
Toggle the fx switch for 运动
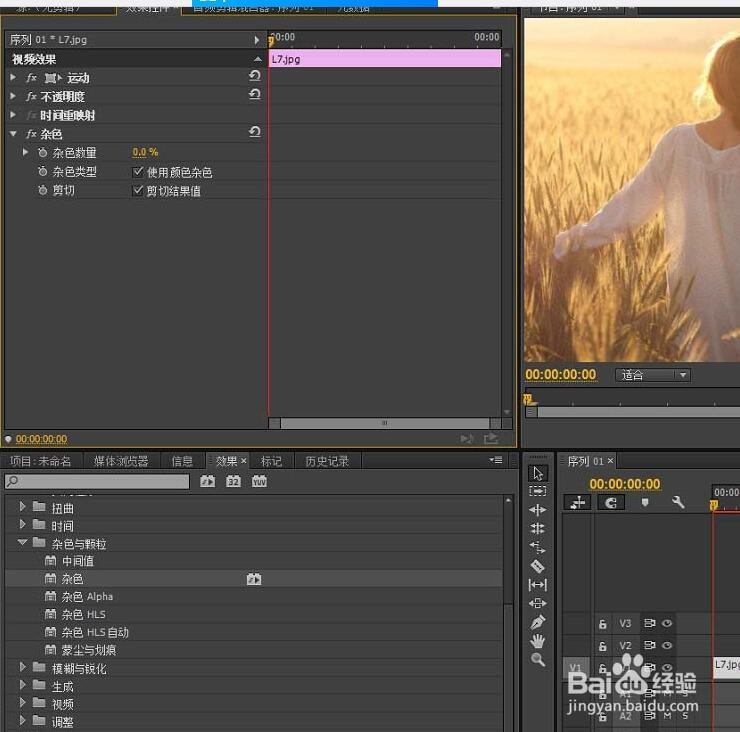coord(32,78)
